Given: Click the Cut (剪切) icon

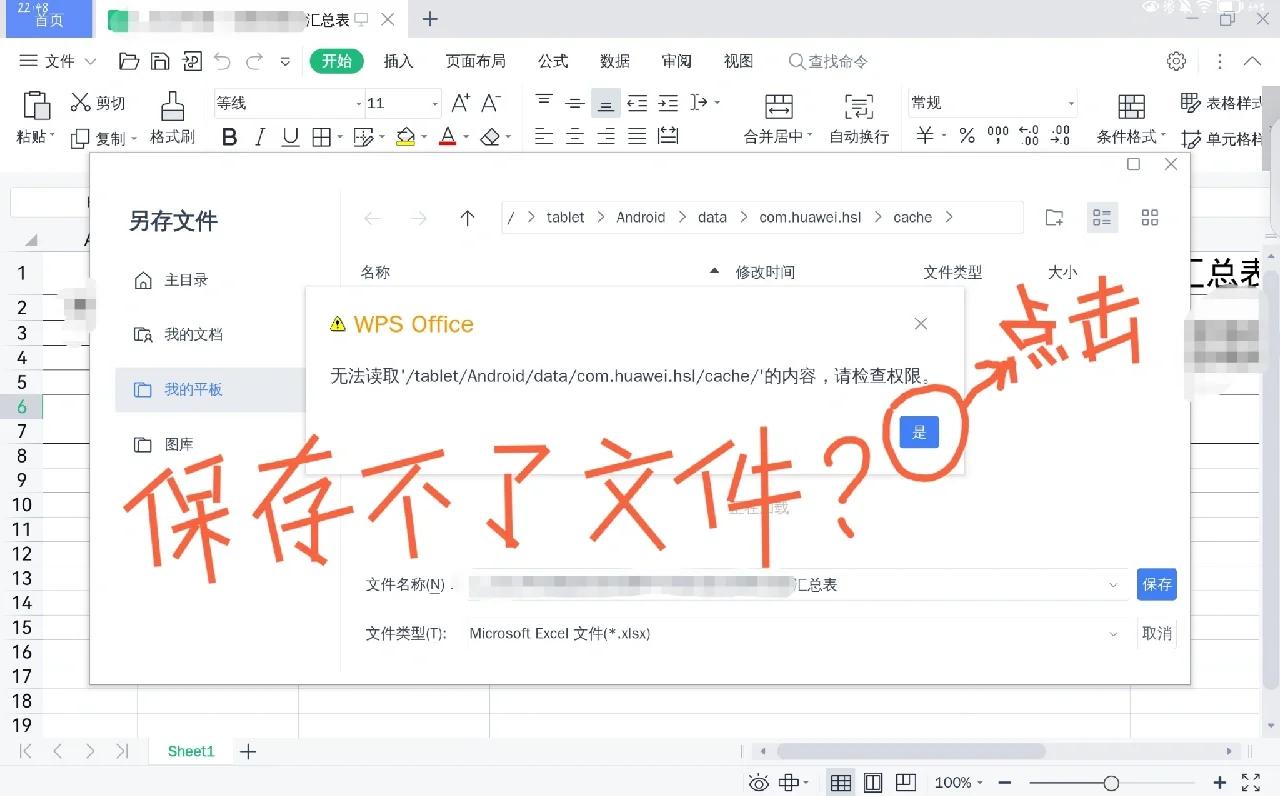Looking at the screenshot, I should (x=98, y=102).
